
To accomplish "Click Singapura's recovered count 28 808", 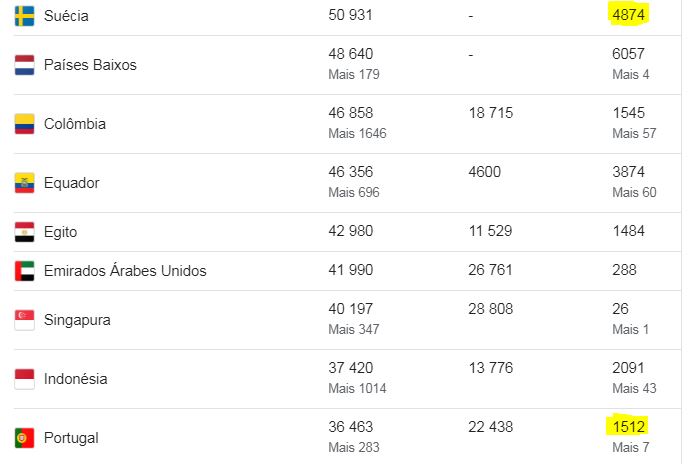I will (x=490, y=309).
